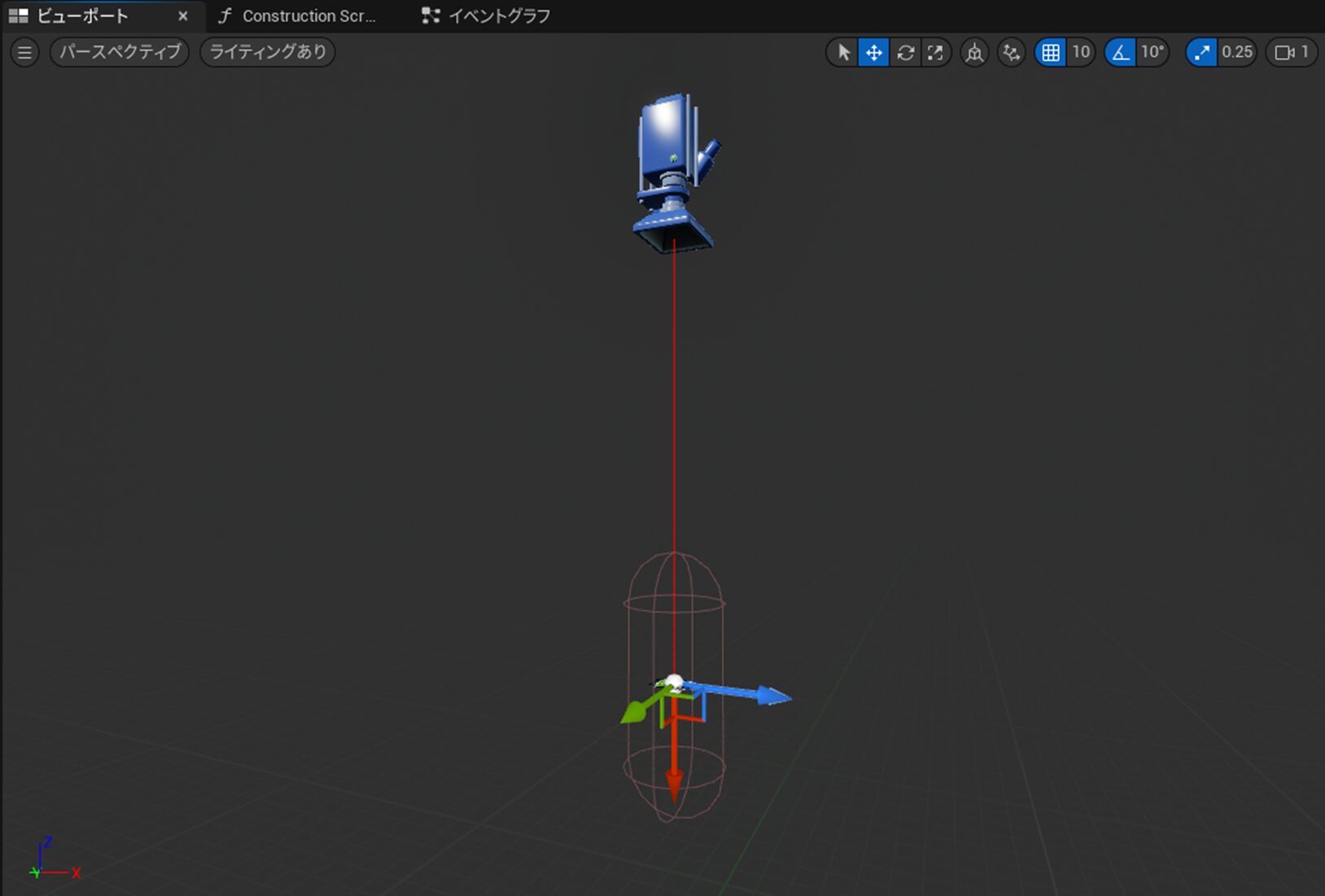The image size is (1325, 896).
Task: Change the grid snap size value 10
Action: (x=1082, y=52)
